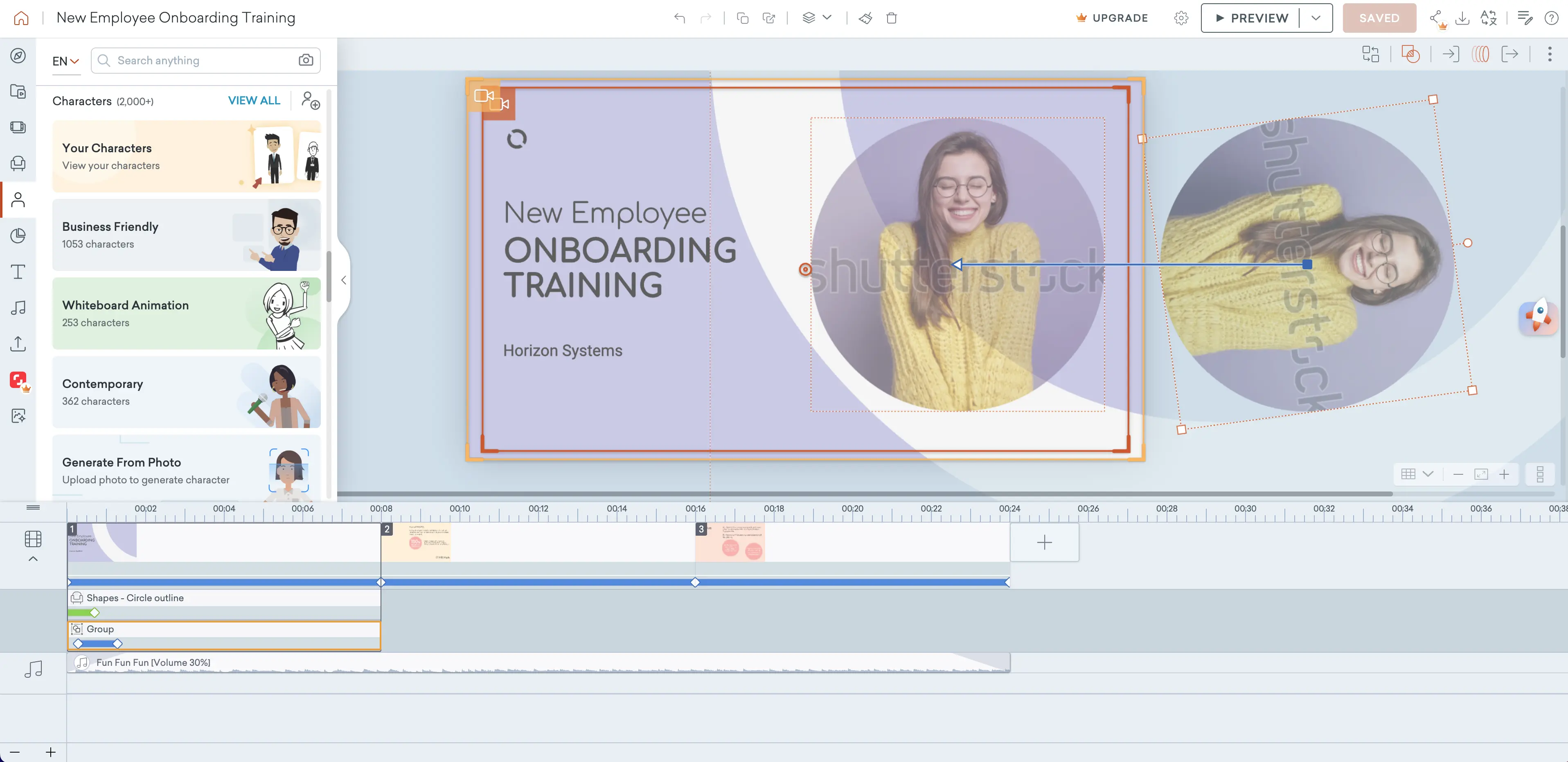Delete the selection with the trash icon
The width and height of the screenshot is (1568, 762).
point(891,18)
